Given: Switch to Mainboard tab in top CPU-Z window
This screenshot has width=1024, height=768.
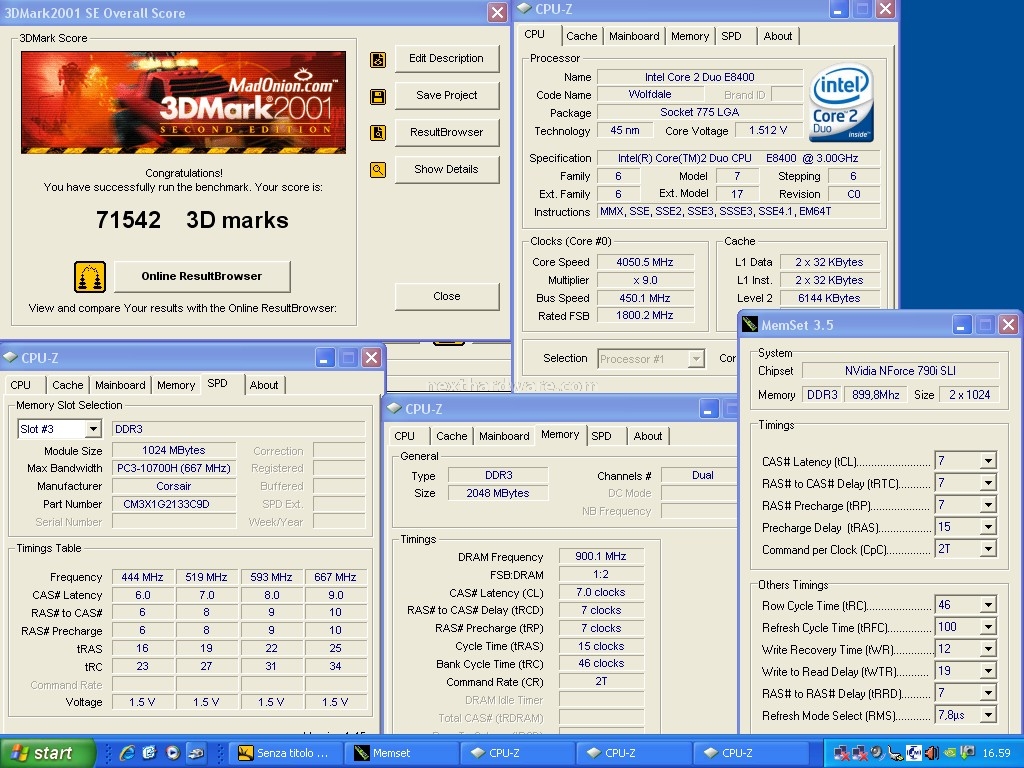Looking at the screenshot, I should 634,37.
